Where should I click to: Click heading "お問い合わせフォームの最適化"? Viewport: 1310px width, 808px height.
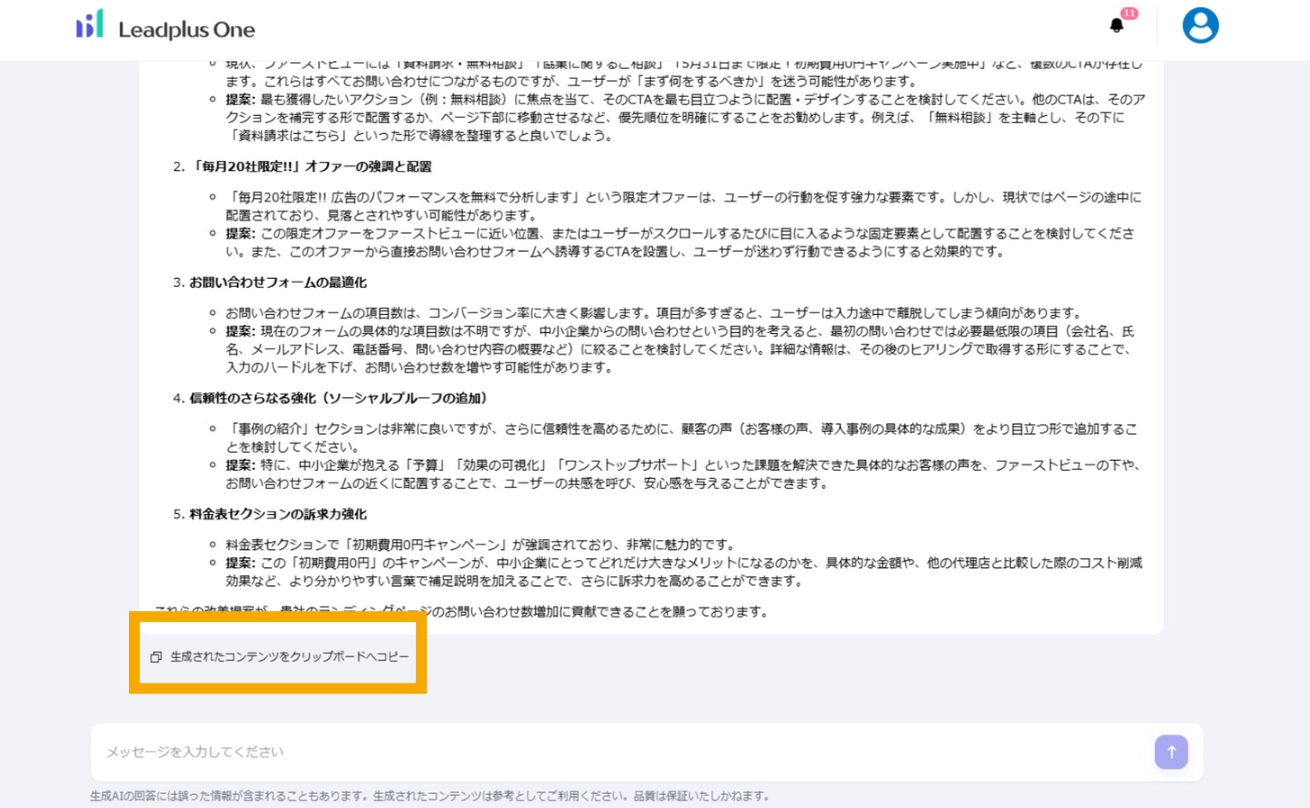[x=278, y=282]
